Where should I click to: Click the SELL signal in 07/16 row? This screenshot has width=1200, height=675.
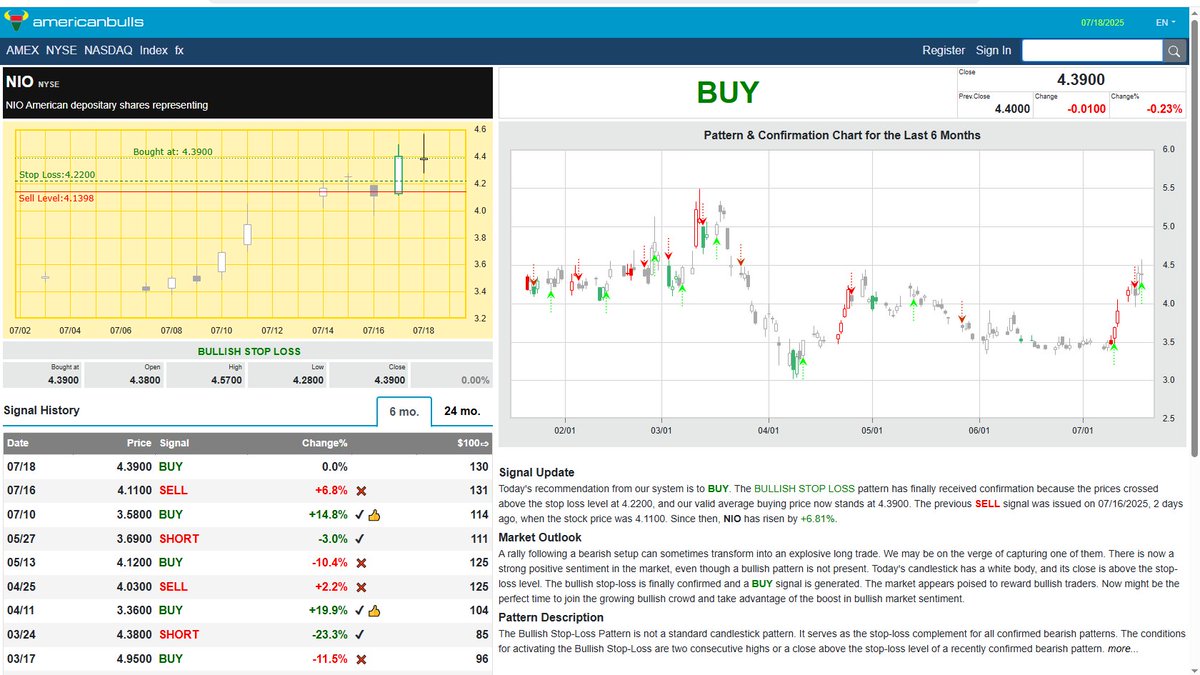click(173, 491)
